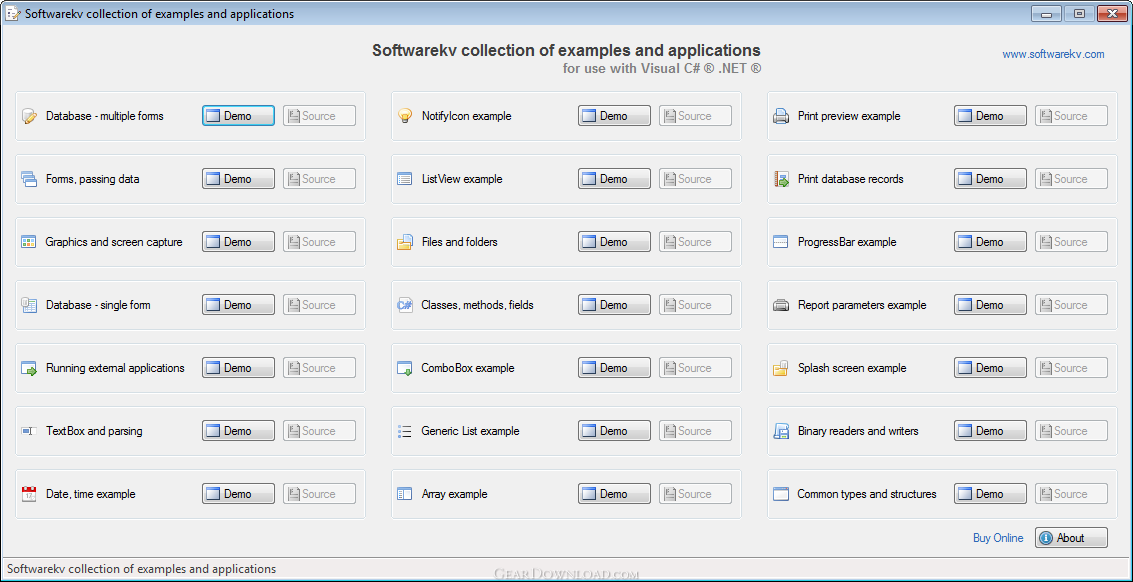Screen dimensions: 1133x582
Task: Click the Source button for Database - multiple forms
Action: (x=319, y=116)
